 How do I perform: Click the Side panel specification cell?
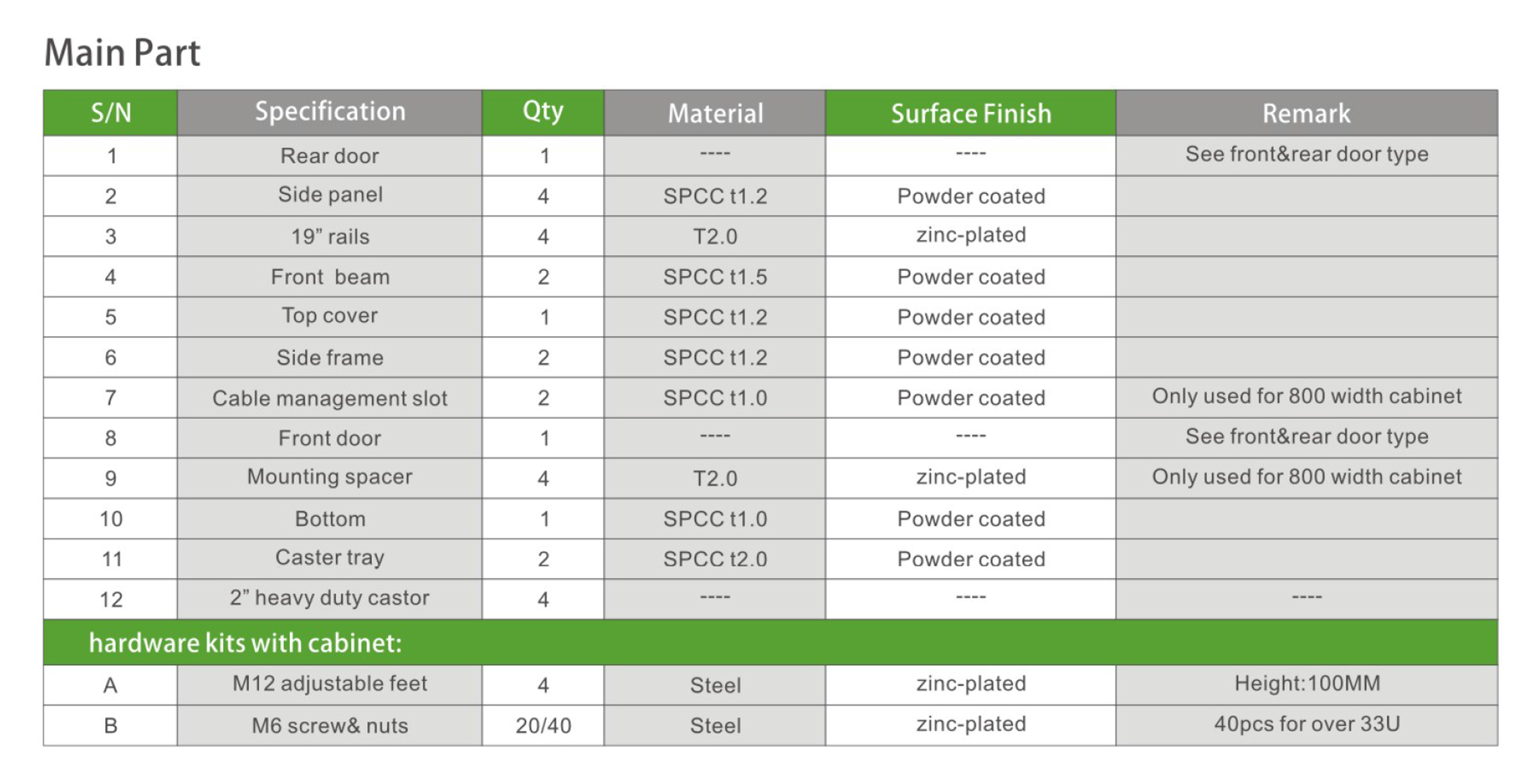(x=330, y=195)
